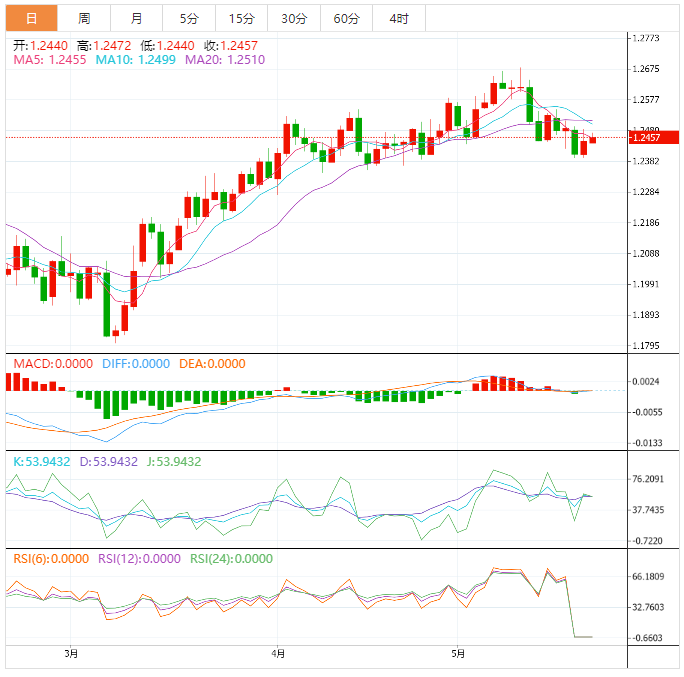Click the DEA:0.0000 label

click(212, 364)
